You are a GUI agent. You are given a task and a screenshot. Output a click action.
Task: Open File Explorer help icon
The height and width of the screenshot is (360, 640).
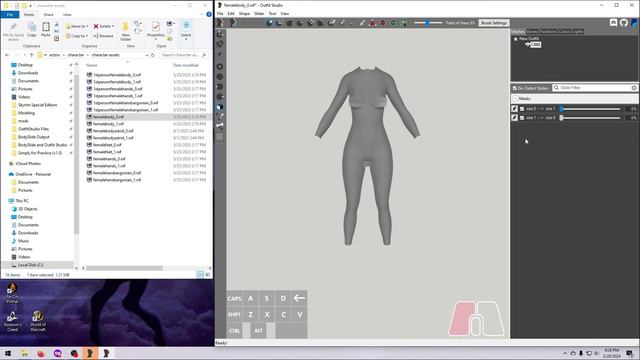coord(209,14)
